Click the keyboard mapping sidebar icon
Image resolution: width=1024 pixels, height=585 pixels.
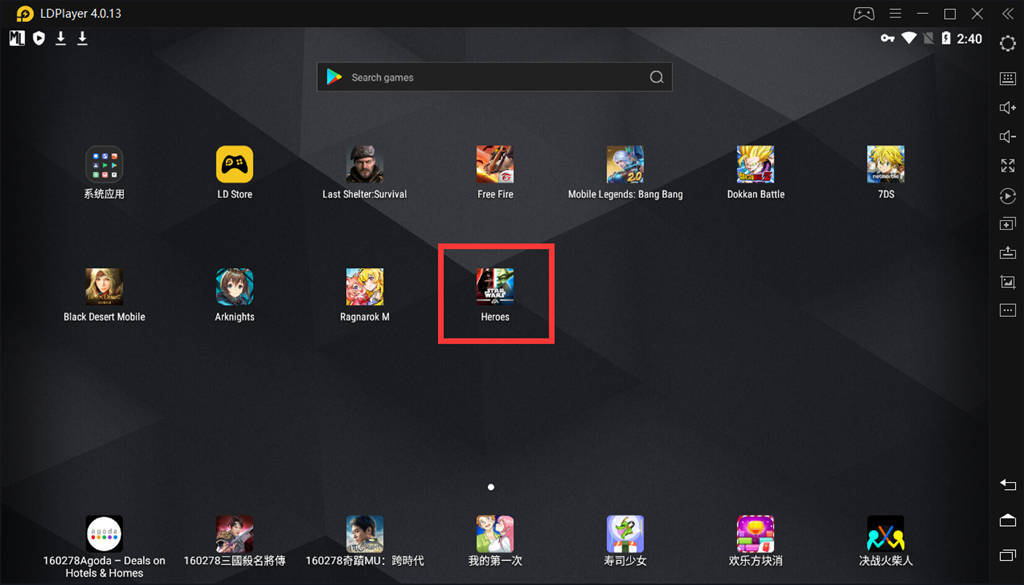pos(1007,78)
